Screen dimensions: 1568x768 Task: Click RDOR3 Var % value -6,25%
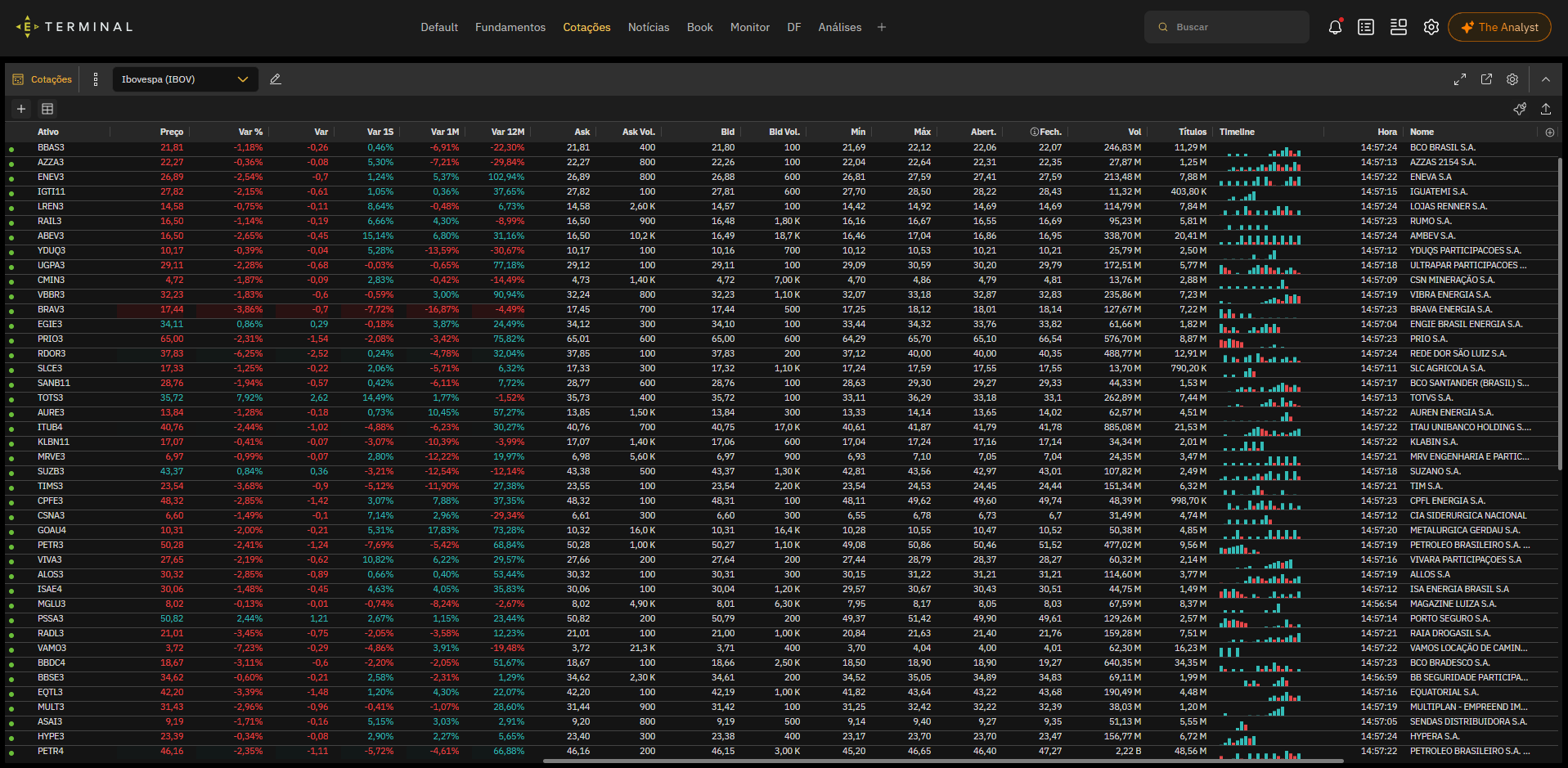[248, 354]
